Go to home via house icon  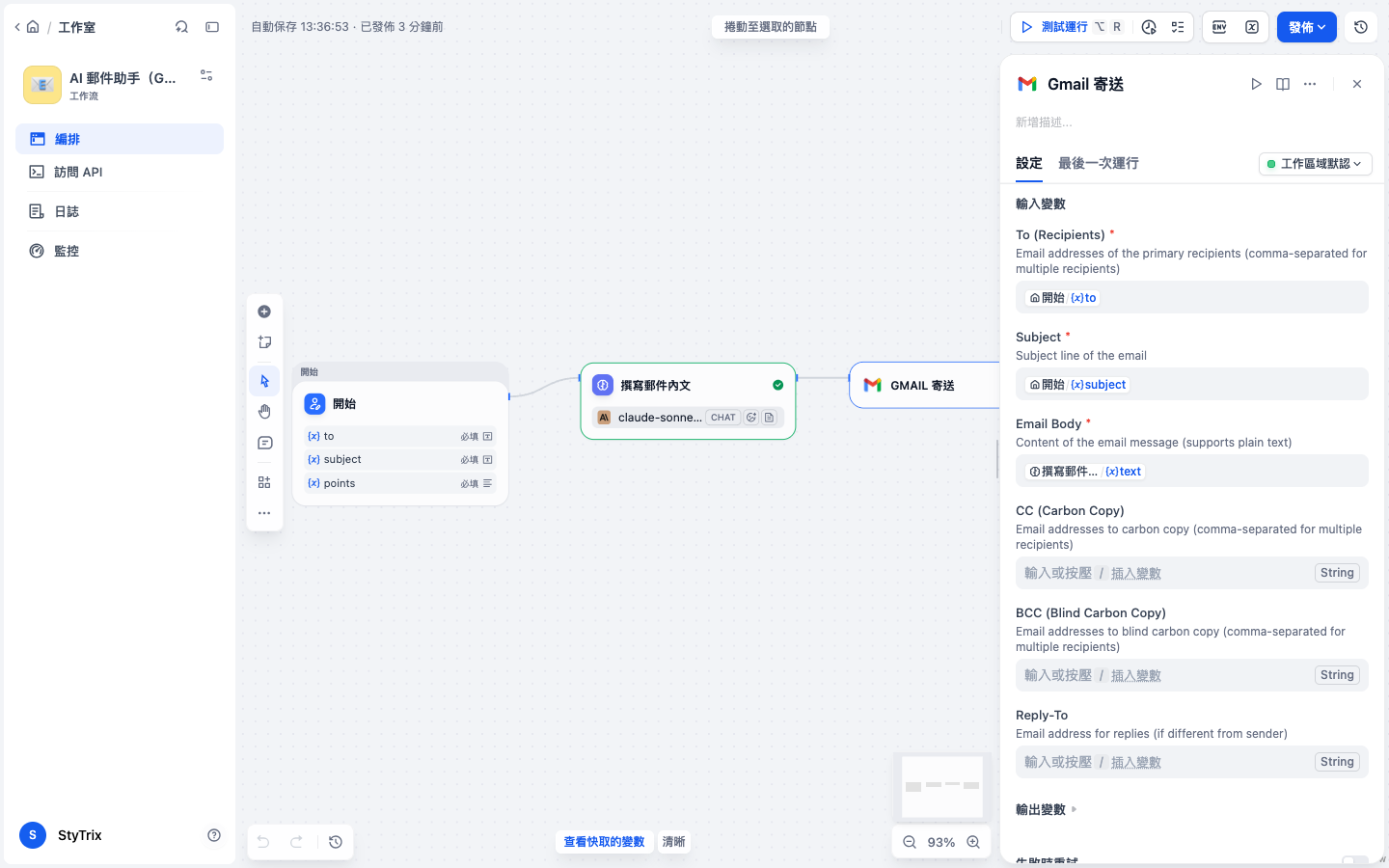33,27
